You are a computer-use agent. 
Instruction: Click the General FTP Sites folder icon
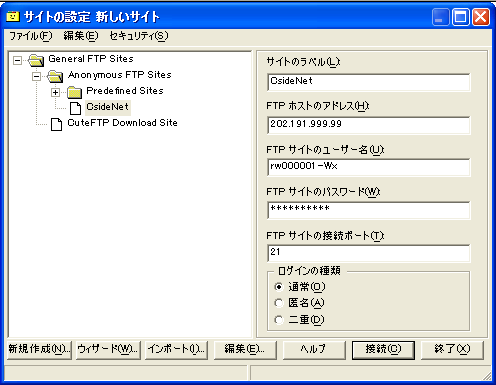click(x=36, y=60)
